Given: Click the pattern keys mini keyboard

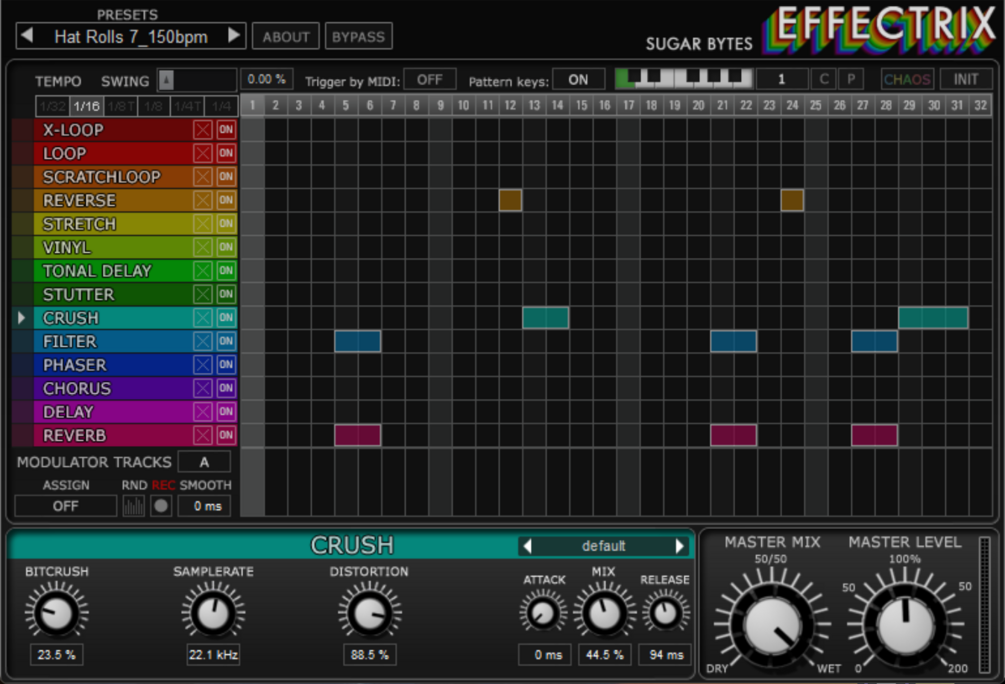Looking at the screenshot, I should [683, 79].
